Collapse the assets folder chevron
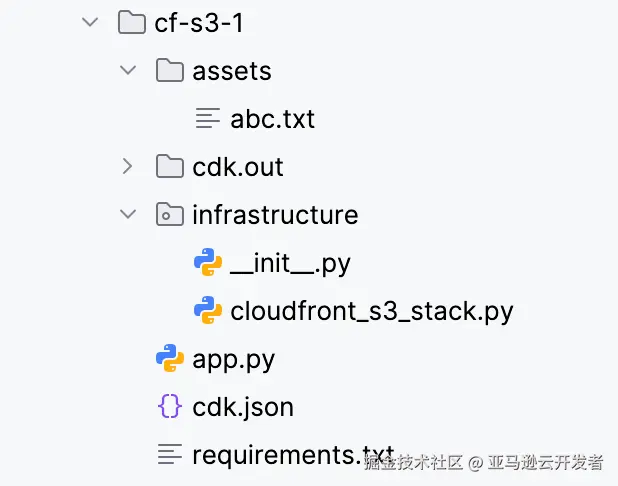This screenshot has height=486, width=618. pos(127,71)
